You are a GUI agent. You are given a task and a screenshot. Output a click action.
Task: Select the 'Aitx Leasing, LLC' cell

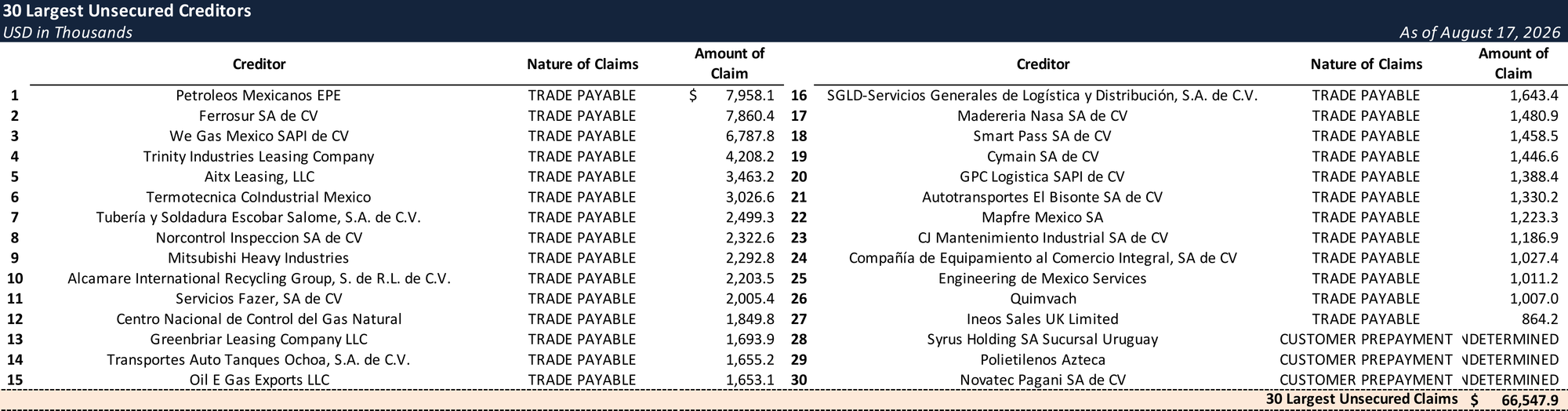click(x=259, y=177)
